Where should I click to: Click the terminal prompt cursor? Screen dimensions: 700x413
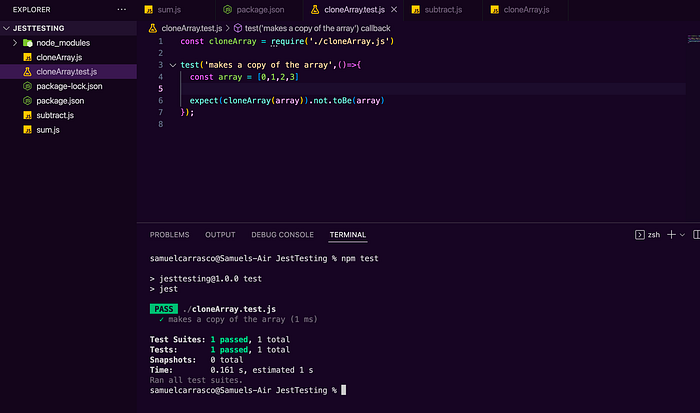coord(343,390)
